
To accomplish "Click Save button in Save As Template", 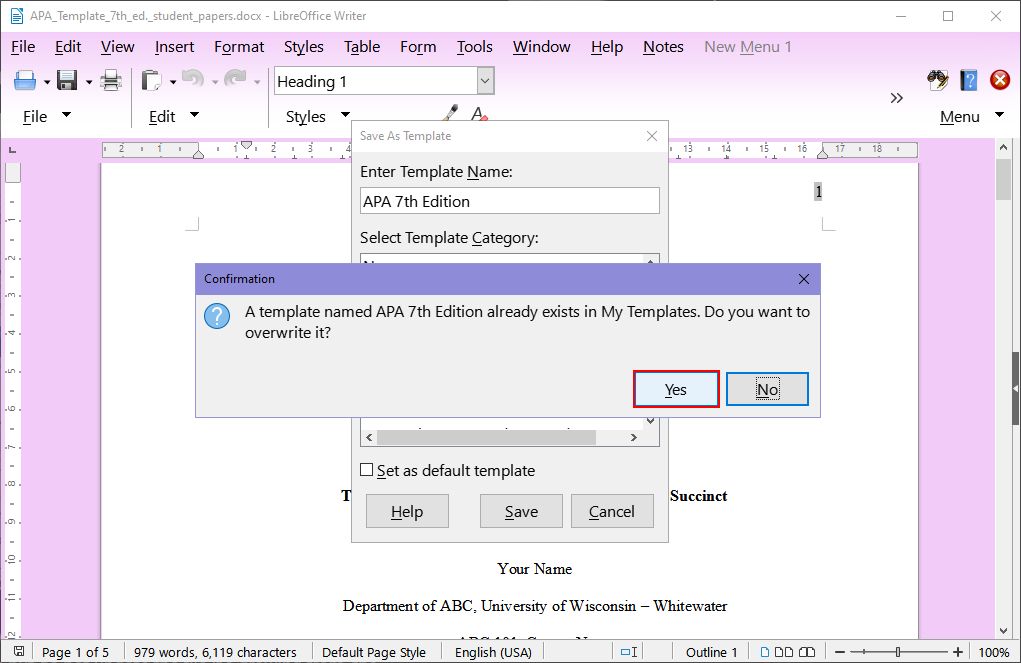I will (521, 512).
